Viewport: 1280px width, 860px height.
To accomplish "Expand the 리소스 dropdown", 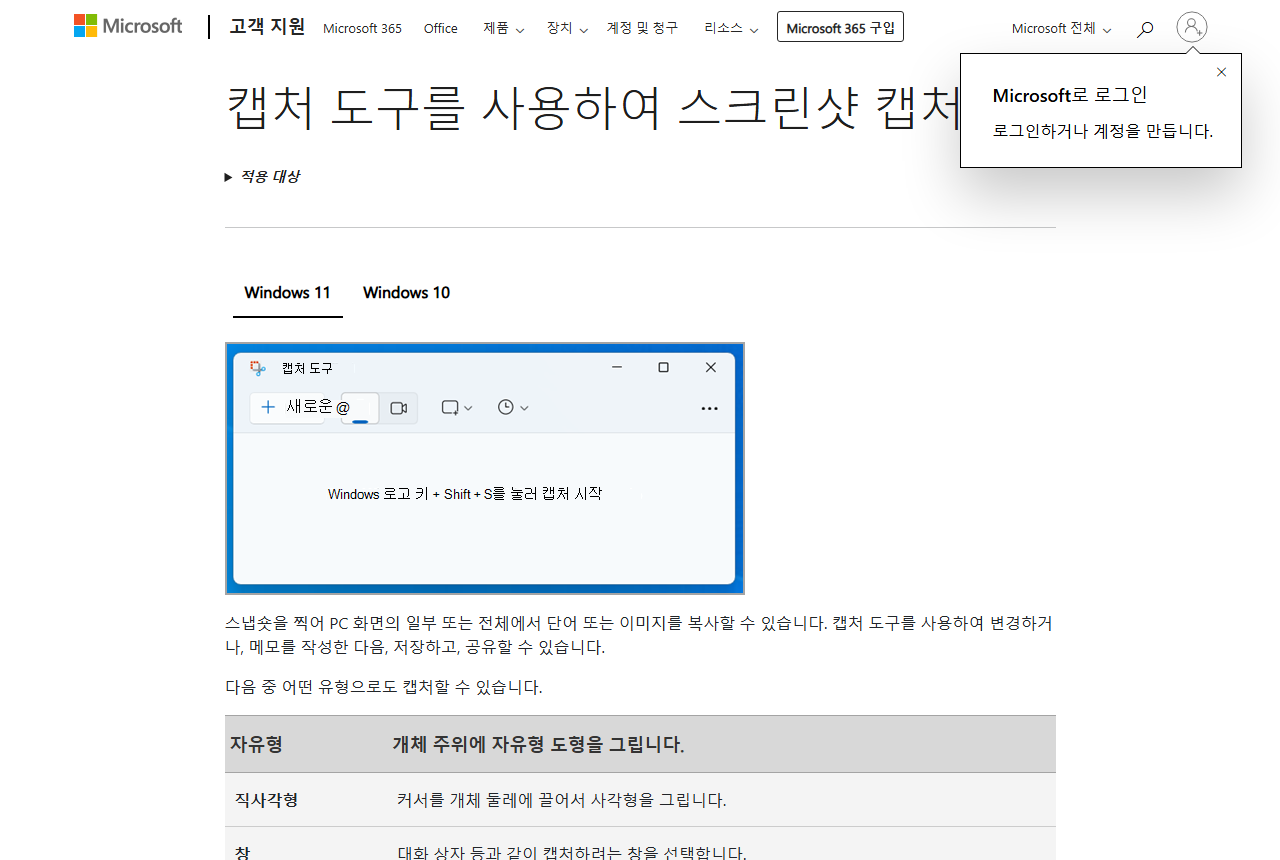I will point(731,28).
